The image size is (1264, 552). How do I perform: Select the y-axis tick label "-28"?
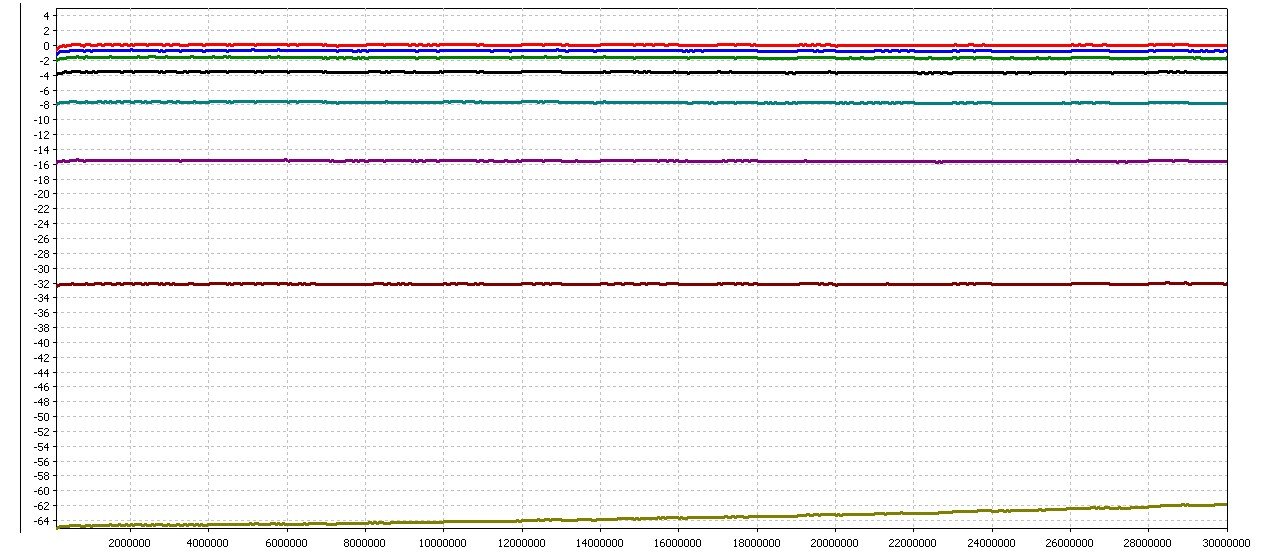coord(41,253)
